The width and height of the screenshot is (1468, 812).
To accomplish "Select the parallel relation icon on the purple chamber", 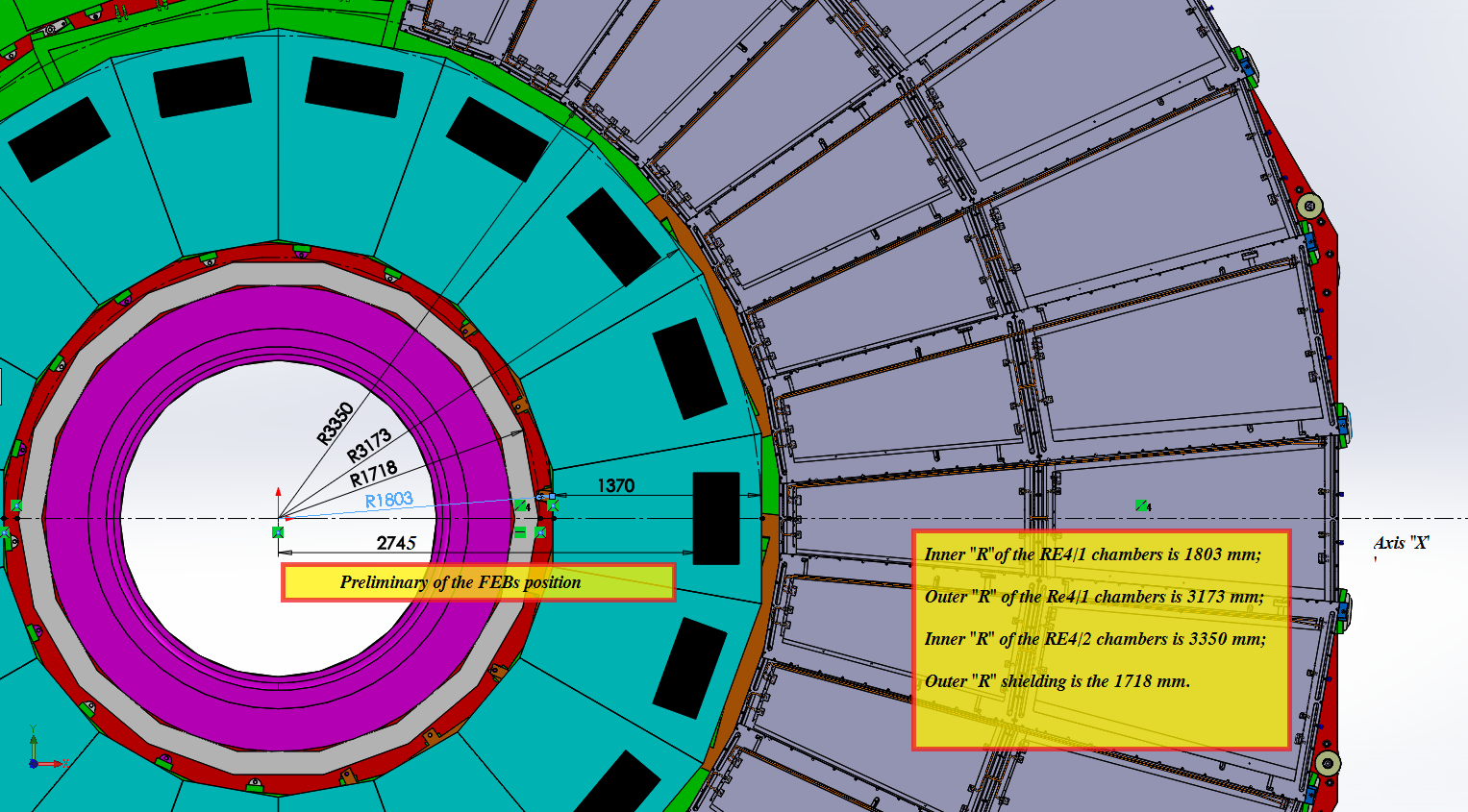I will click(x=1141, y=505).
